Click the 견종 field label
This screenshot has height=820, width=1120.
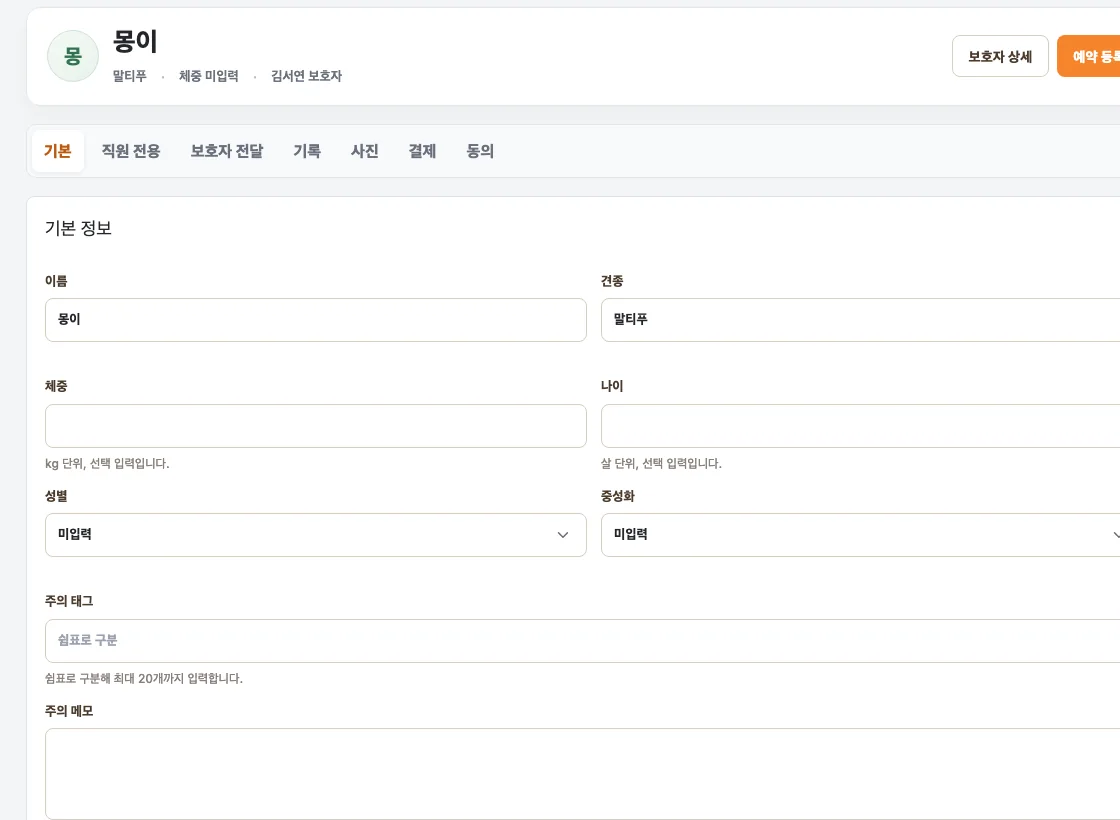612,281
